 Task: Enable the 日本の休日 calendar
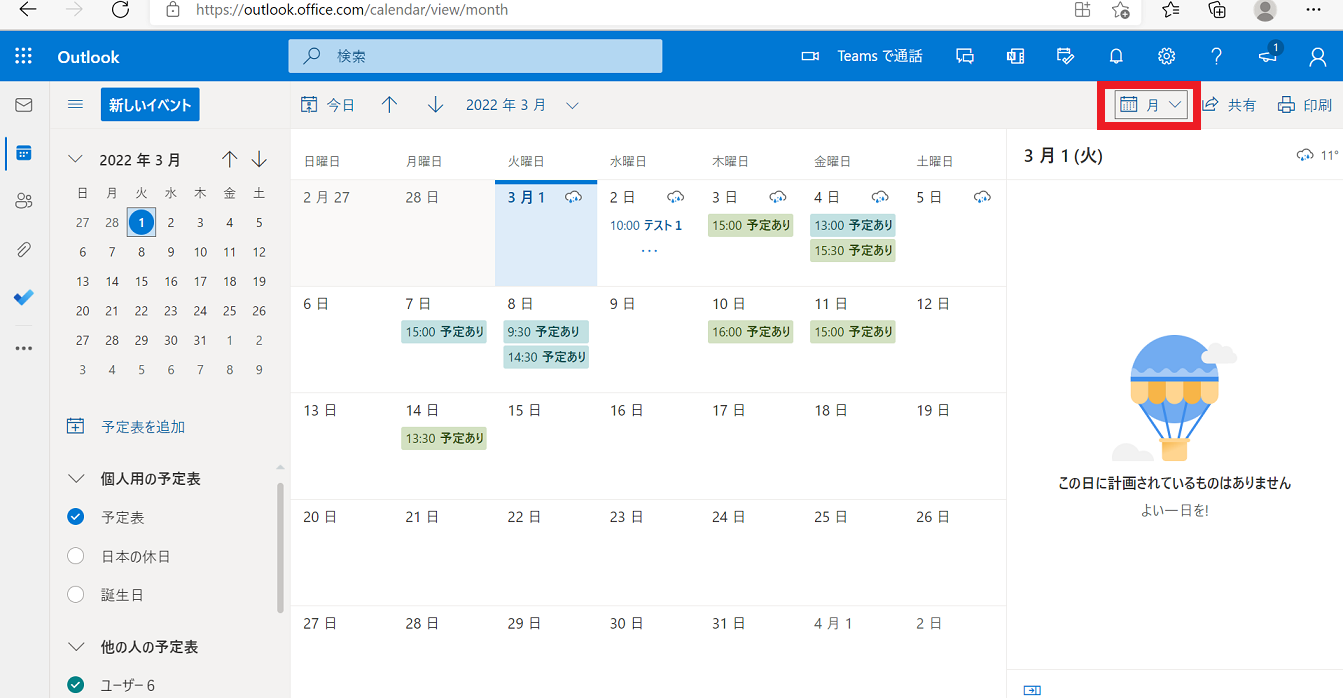coord(75,556)
